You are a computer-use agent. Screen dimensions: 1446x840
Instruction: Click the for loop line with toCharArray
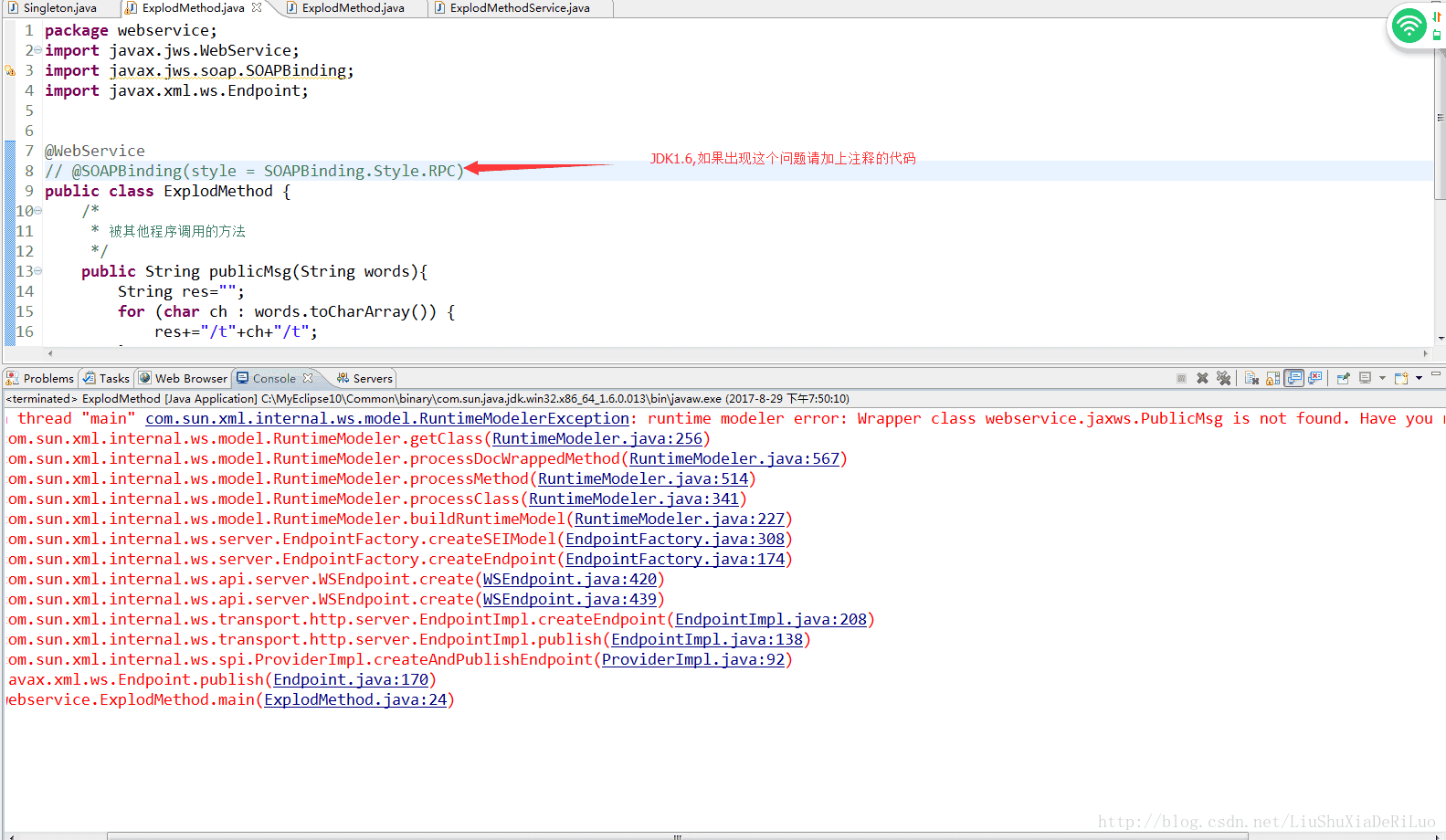(286, 311)
